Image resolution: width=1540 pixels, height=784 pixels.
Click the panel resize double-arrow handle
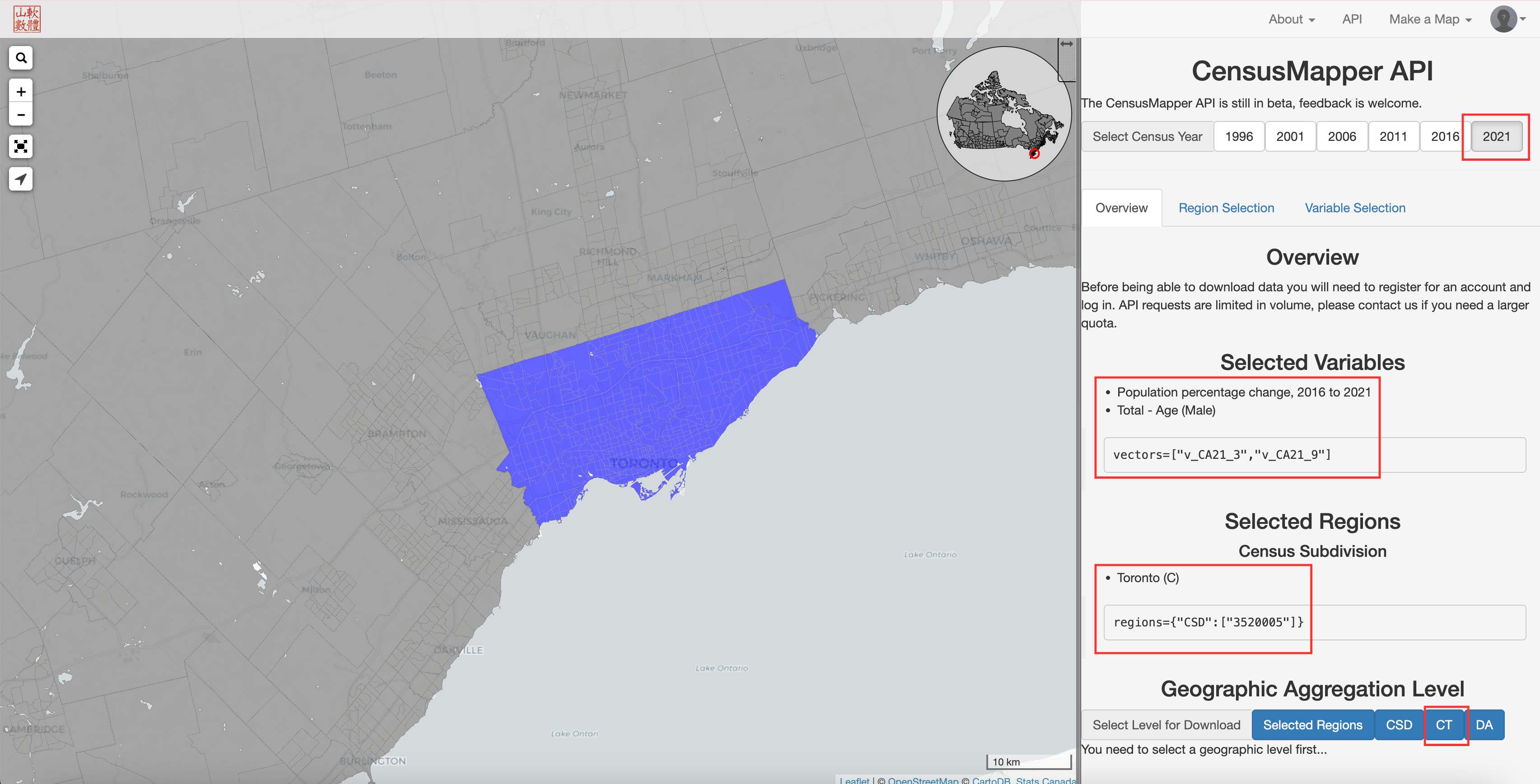point(1067,44)
